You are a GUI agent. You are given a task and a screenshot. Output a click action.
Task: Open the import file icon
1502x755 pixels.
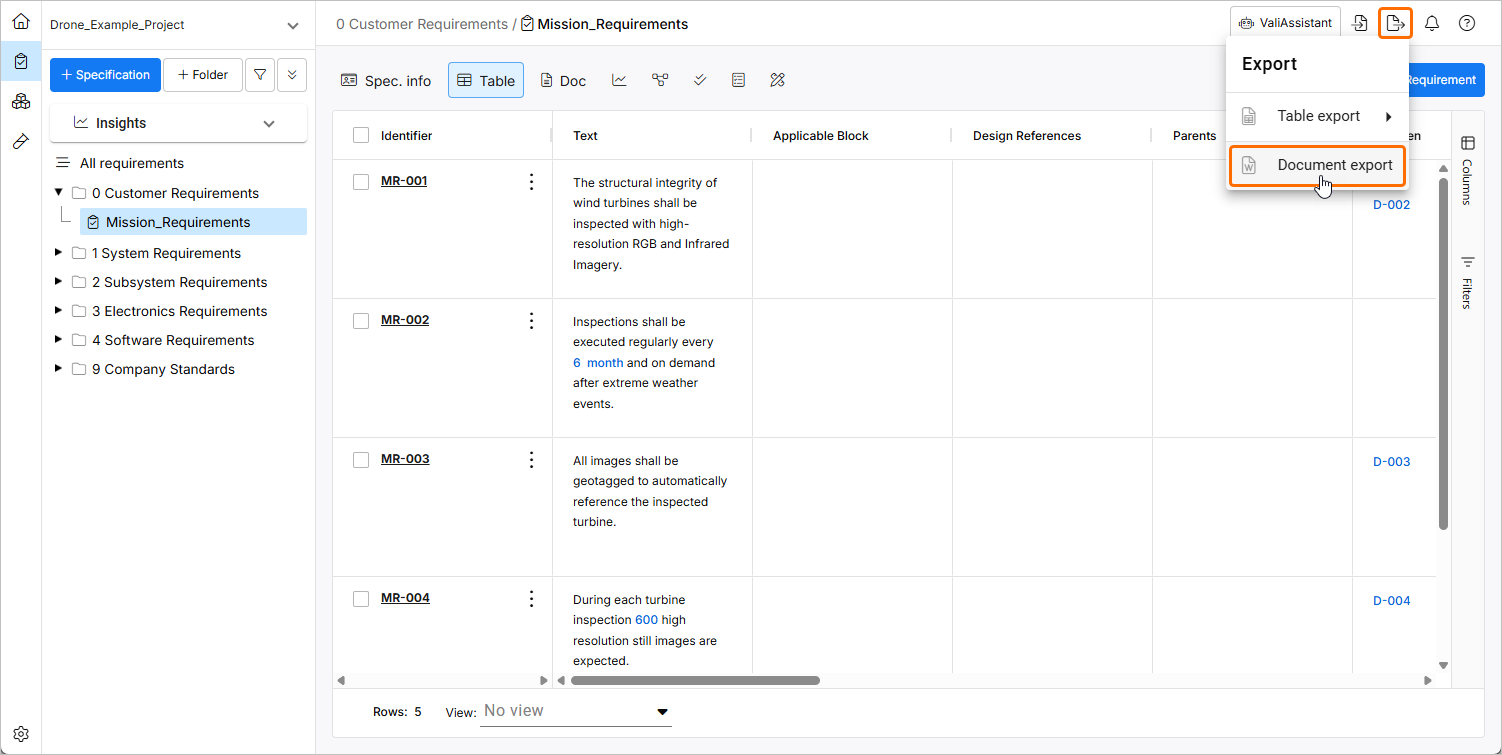pyautogui.click(x=1360, y=23)
